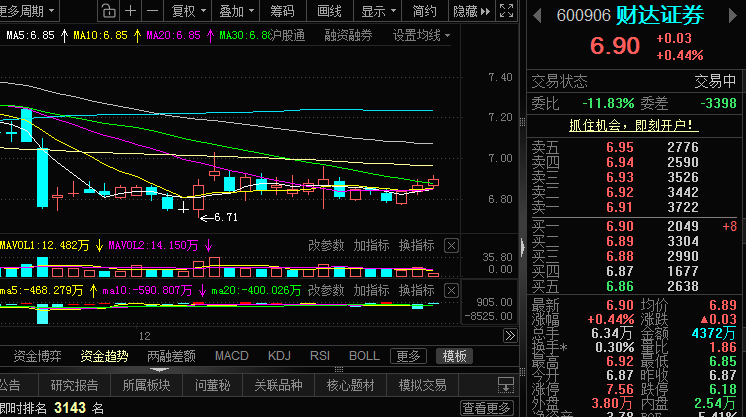Switch to the BOLL indicator
This screenshot has width=746, height=417.
coord(364,356)
